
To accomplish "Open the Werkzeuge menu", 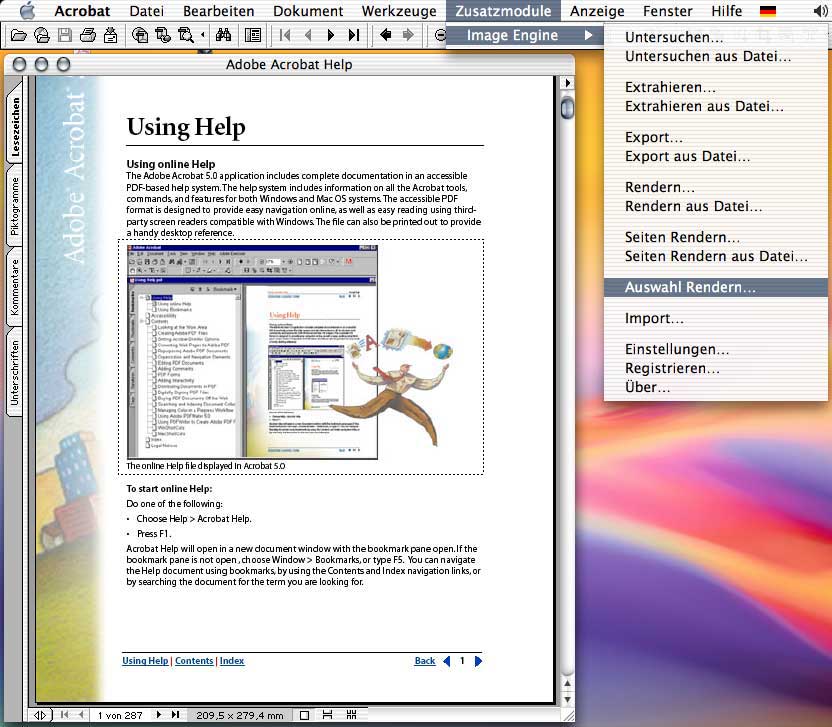I will [x=398, y=11].
